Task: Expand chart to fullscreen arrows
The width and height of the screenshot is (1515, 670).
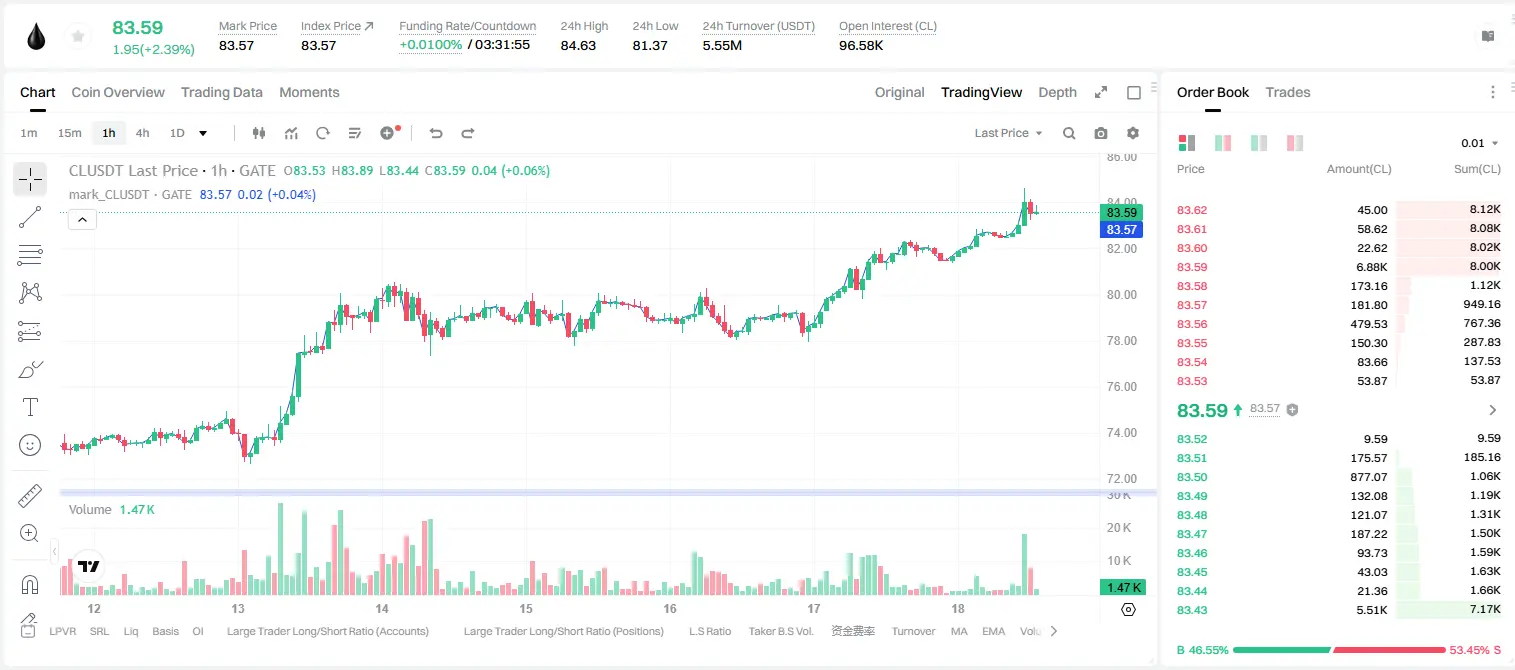Action: pyautogui.click(x=1101, y=92)
